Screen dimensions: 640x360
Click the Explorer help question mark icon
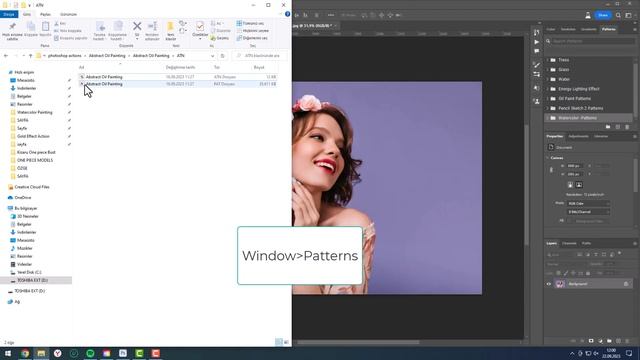pos(287,14)
